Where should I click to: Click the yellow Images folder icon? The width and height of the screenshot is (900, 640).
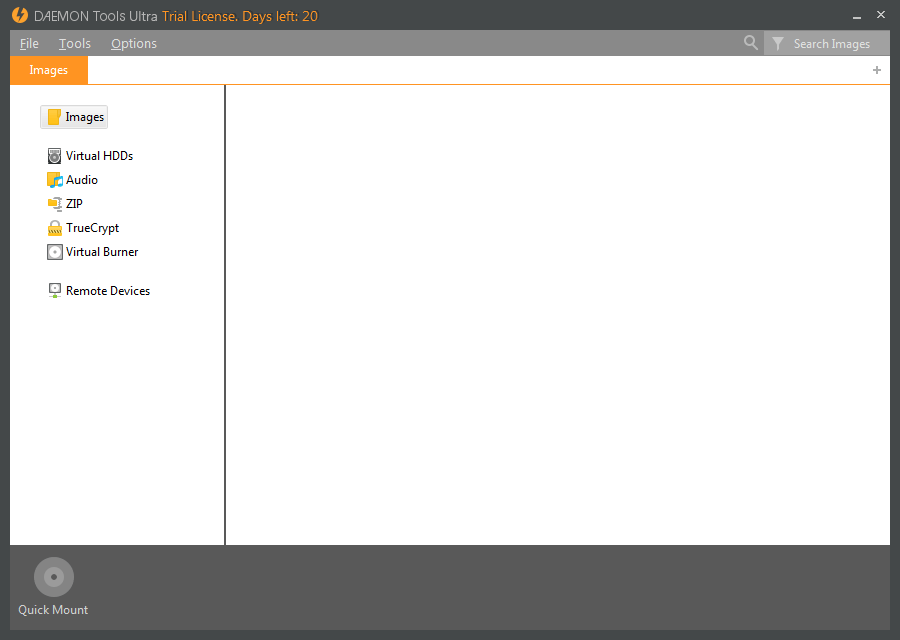coord(56,116)
